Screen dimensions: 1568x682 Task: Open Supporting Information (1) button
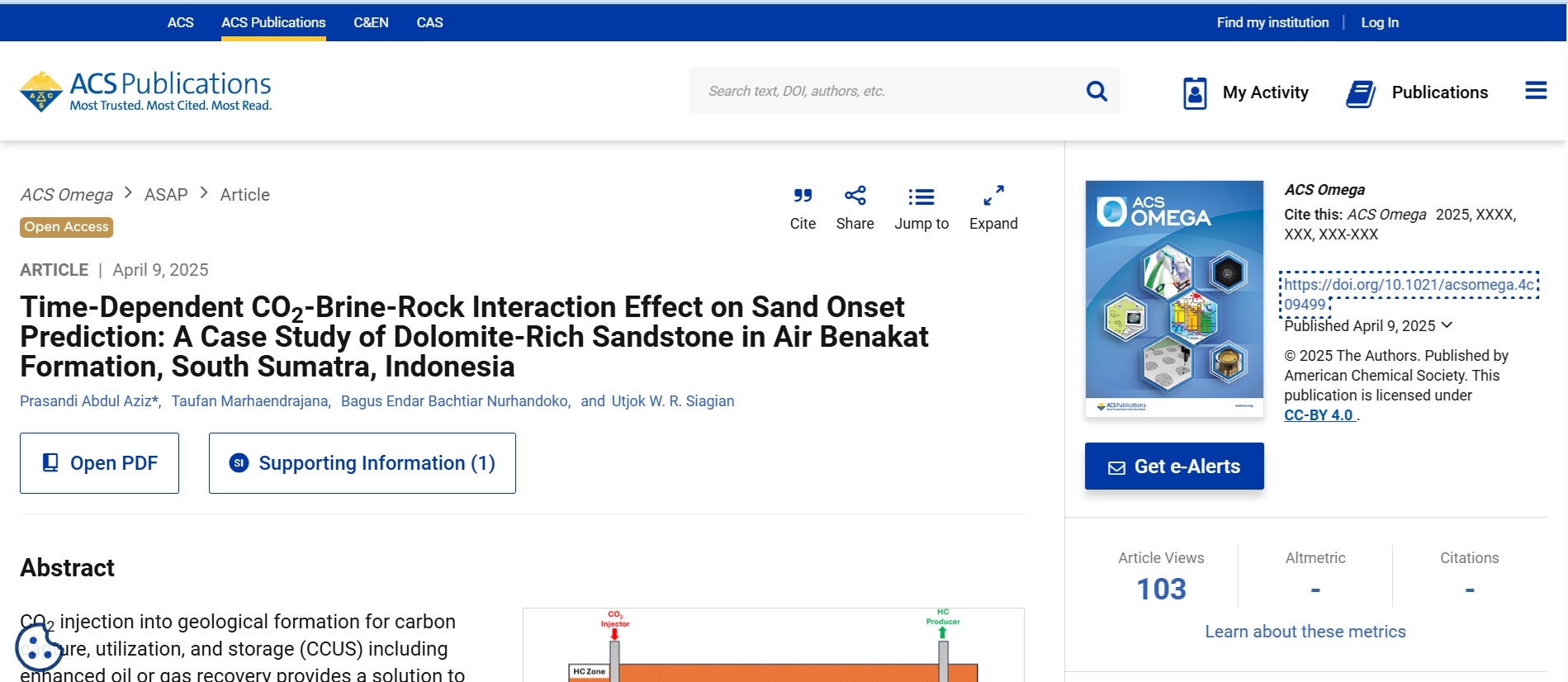click(362, 463)
